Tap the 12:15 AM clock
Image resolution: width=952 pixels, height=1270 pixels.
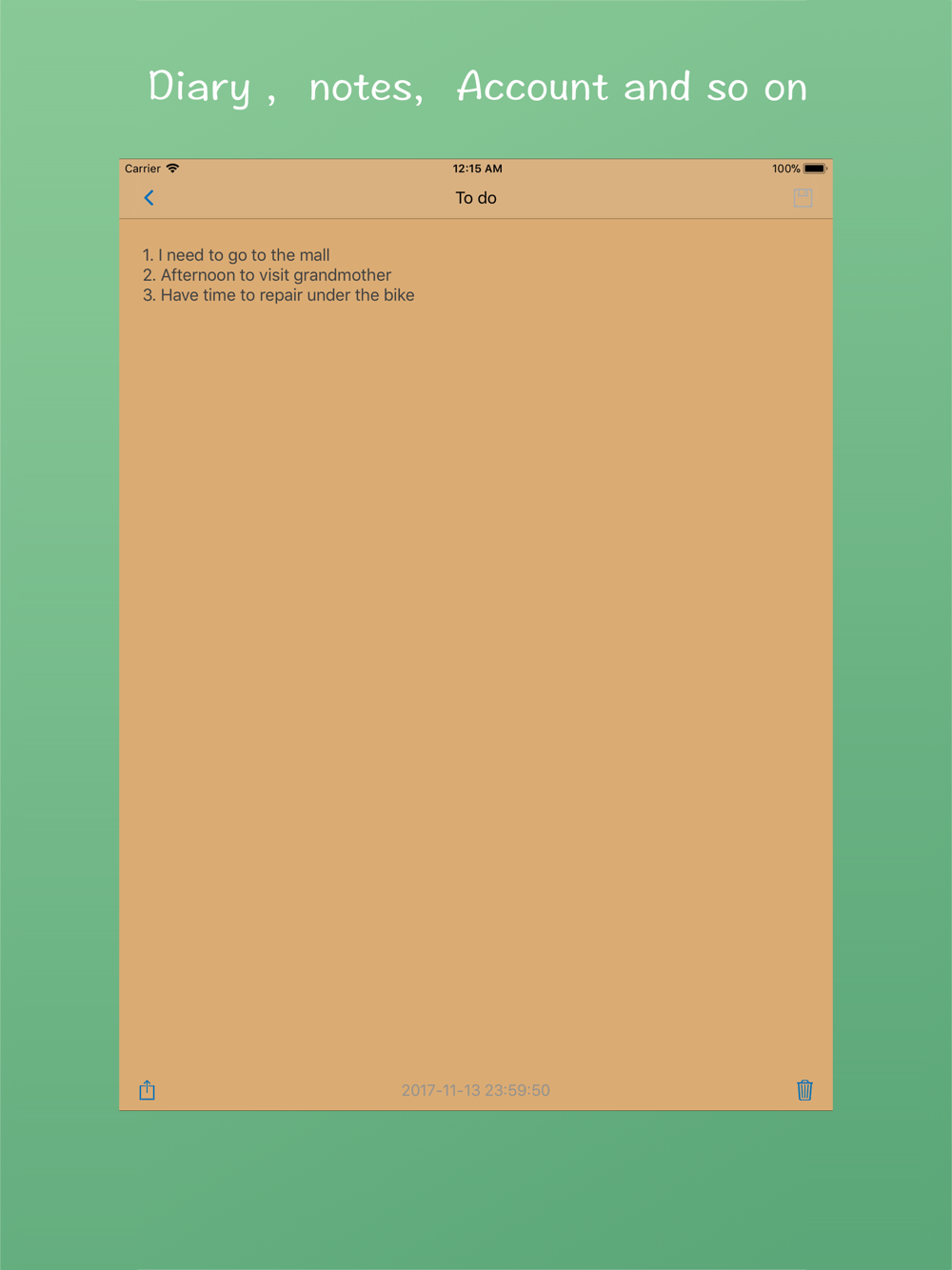pos(477,169)
